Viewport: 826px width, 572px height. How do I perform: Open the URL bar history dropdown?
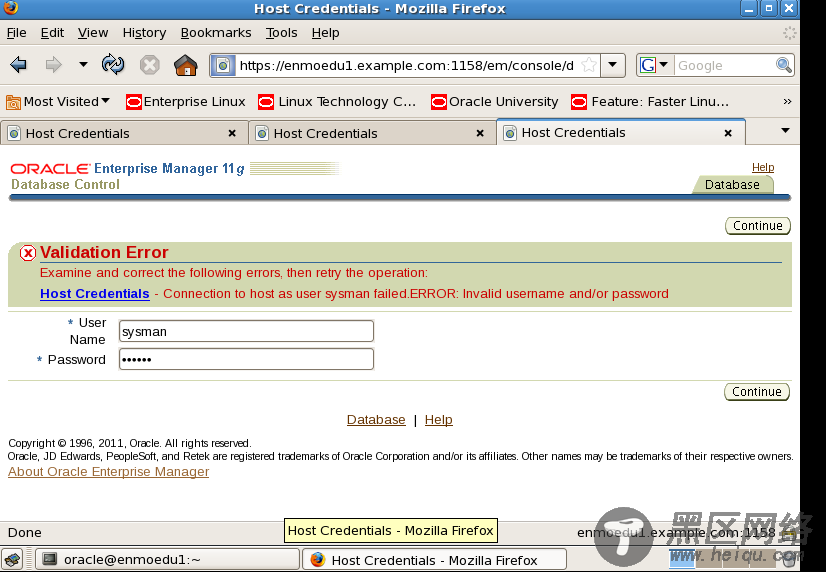point(613,65)
